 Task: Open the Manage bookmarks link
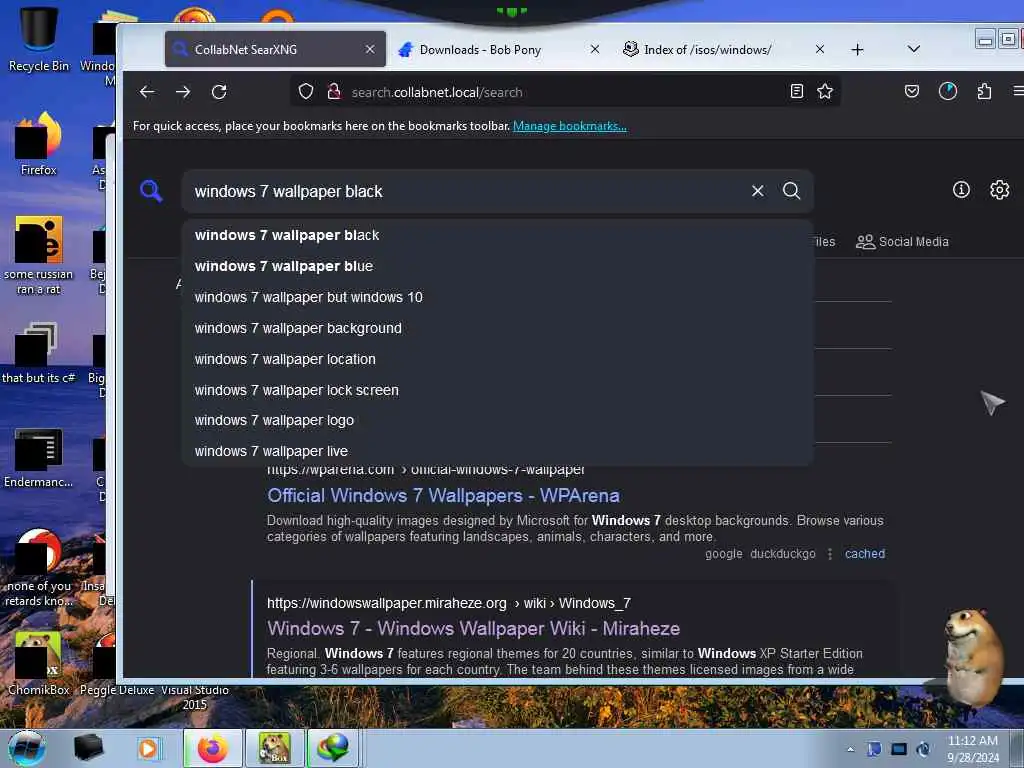pyautogui.click(x=569, y=126)
